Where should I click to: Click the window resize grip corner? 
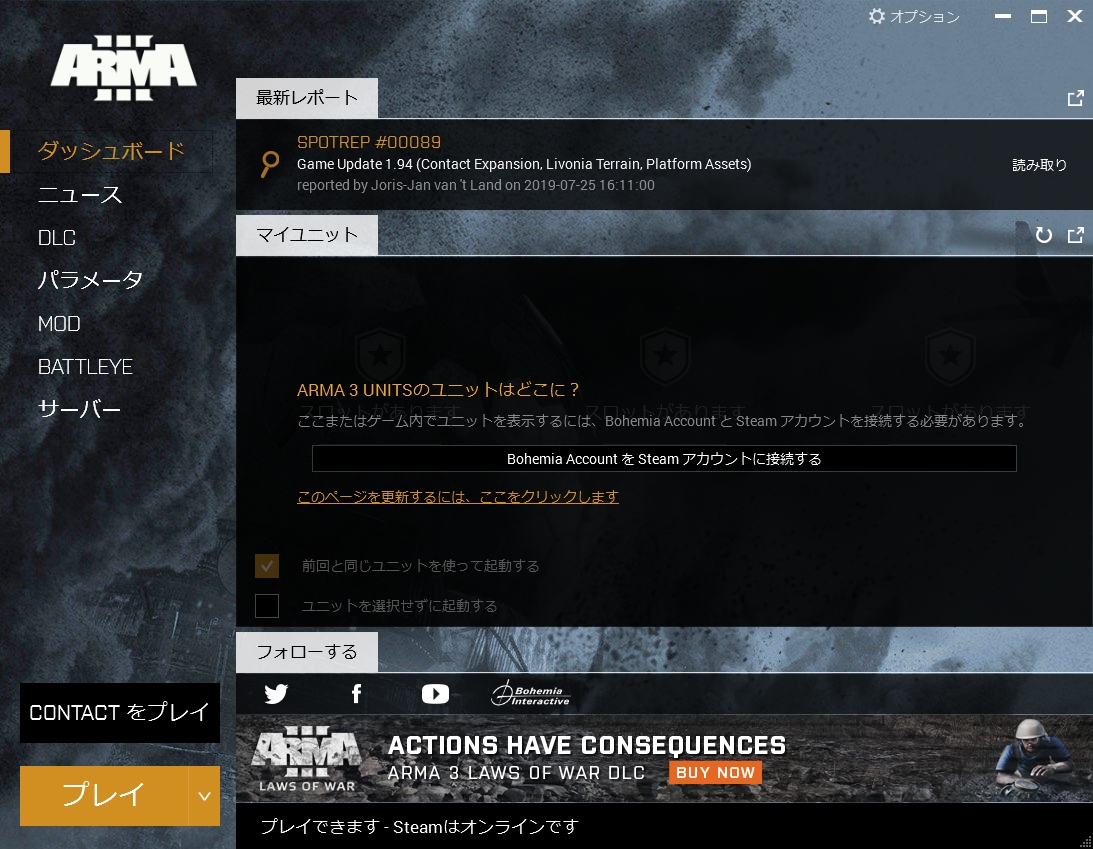click(1085, 841)
